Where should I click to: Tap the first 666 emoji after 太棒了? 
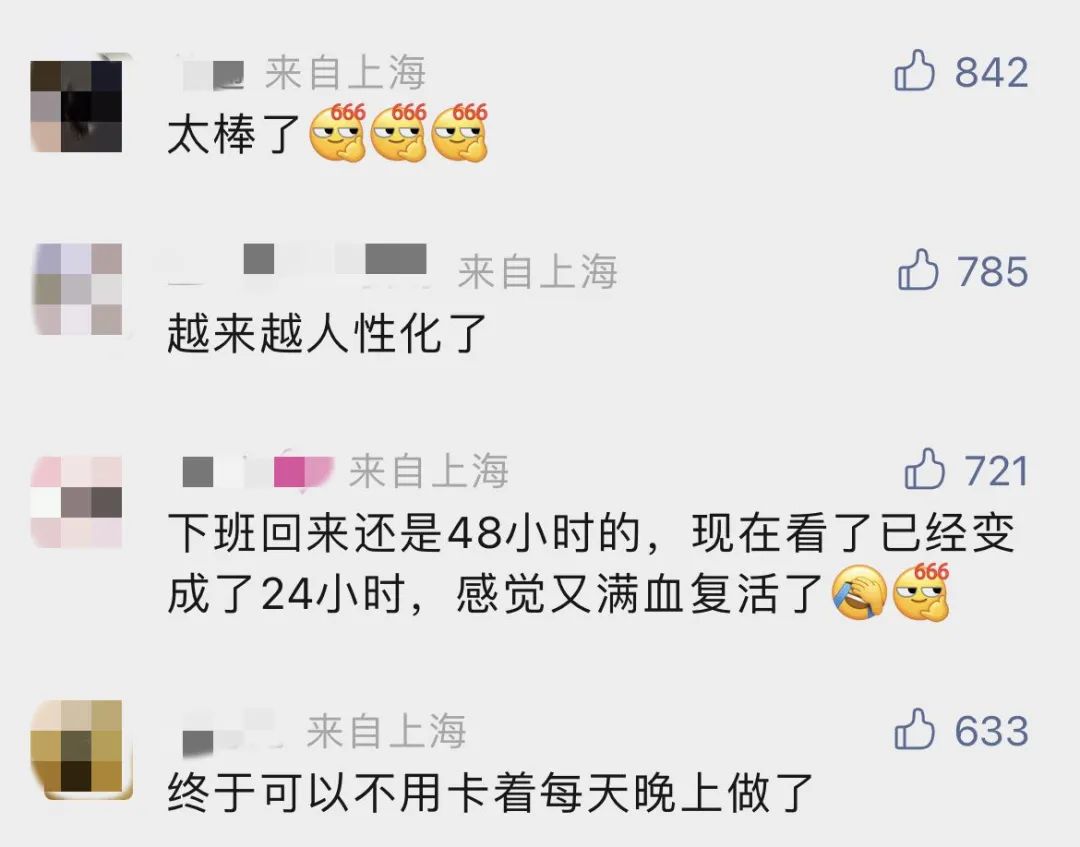tap(338, 132)
